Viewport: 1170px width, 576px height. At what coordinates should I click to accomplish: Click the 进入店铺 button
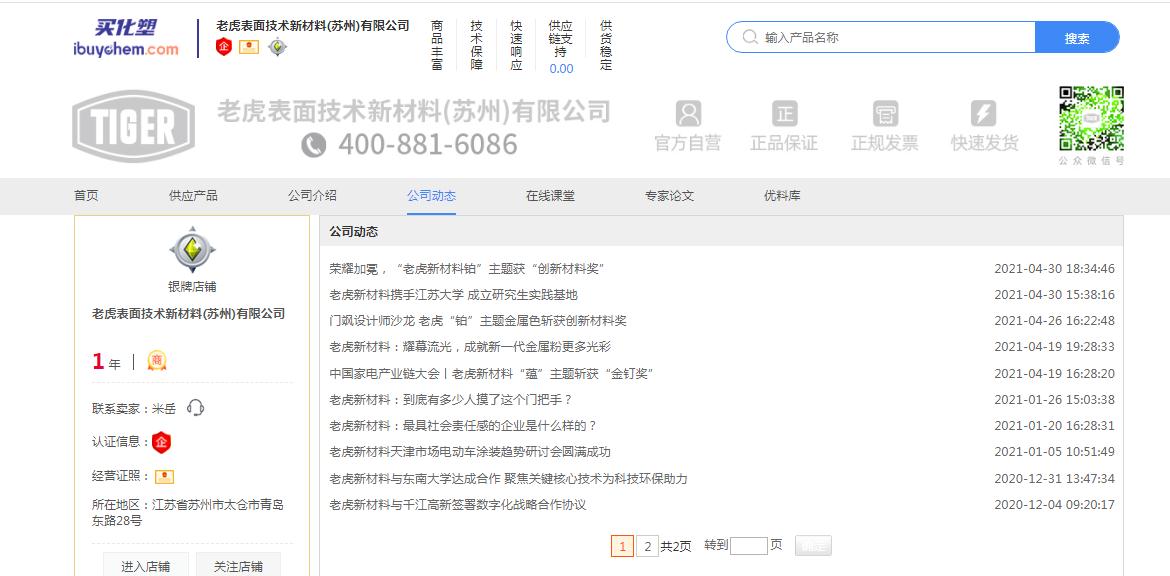(146, 566)
